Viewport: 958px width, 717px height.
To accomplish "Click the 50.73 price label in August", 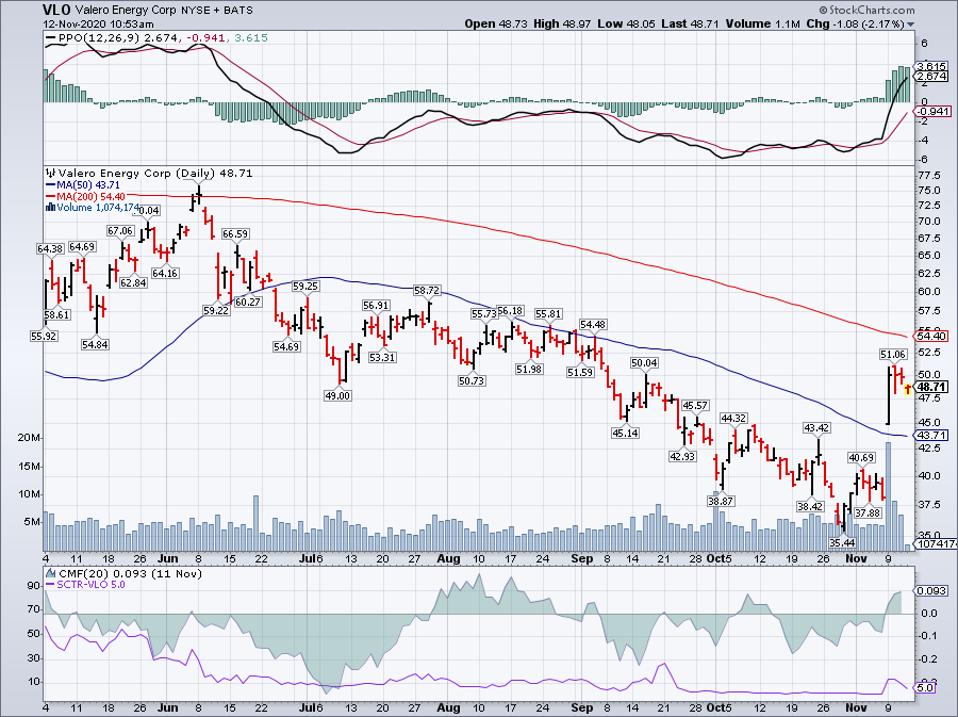I will click(x=470, y=380).
